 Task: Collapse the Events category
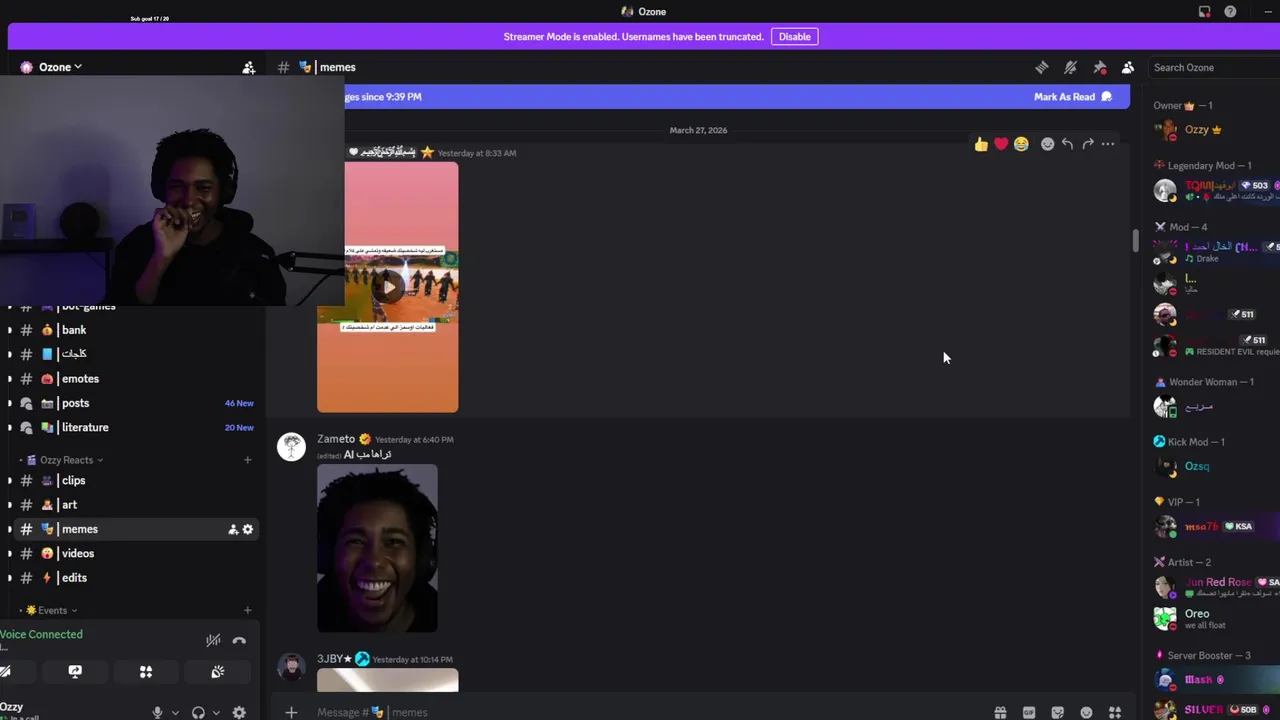[50, 610]
